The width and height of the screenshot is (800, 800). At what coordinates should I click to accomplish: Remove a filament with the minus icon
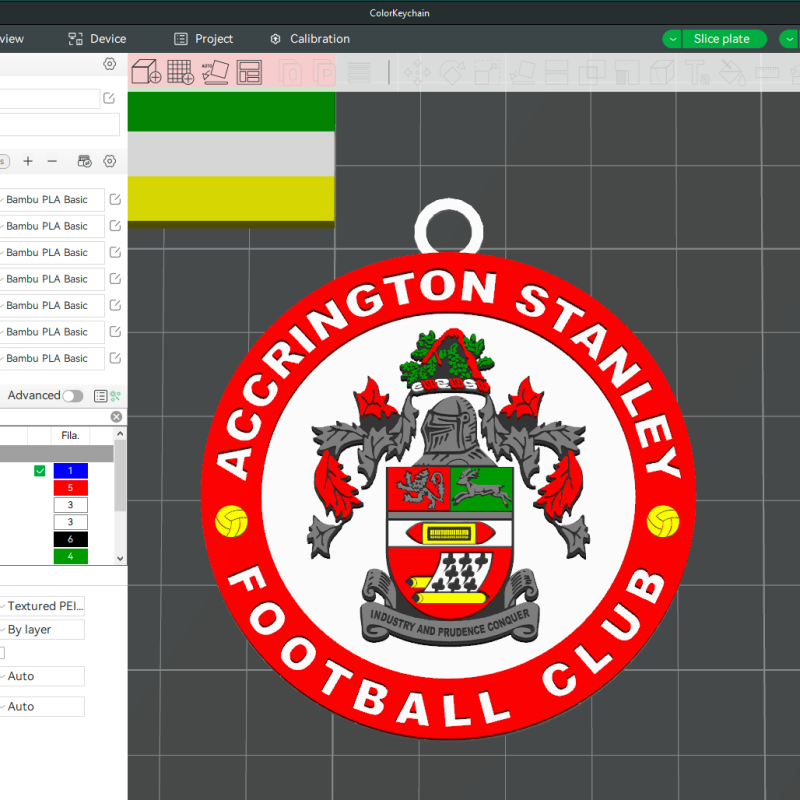coord(52,161)
